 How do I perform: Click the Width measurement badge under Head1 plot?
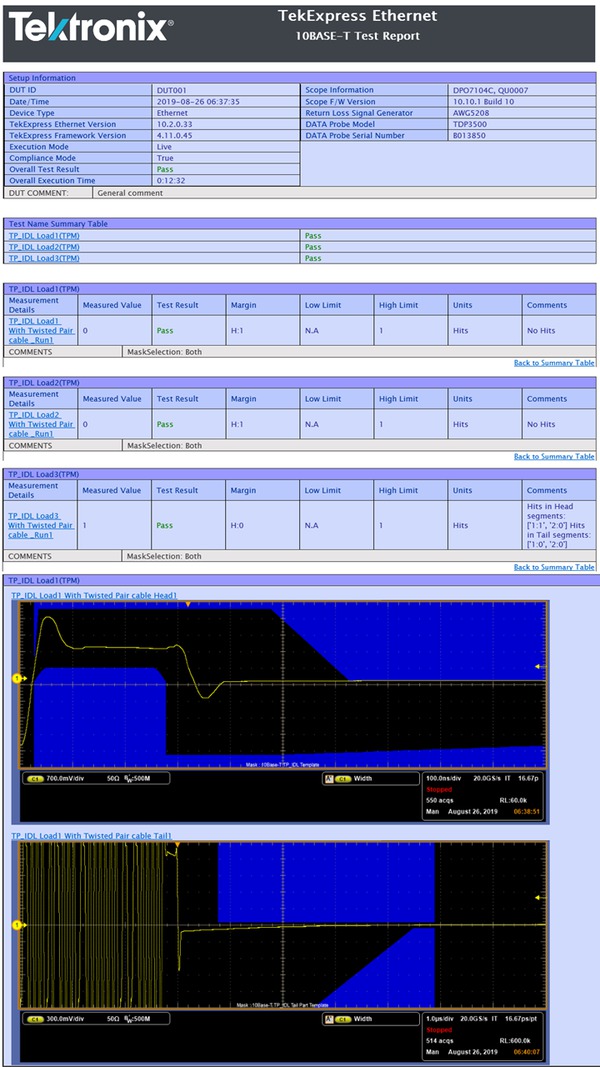pyautogui.click(x=356, y=777)
